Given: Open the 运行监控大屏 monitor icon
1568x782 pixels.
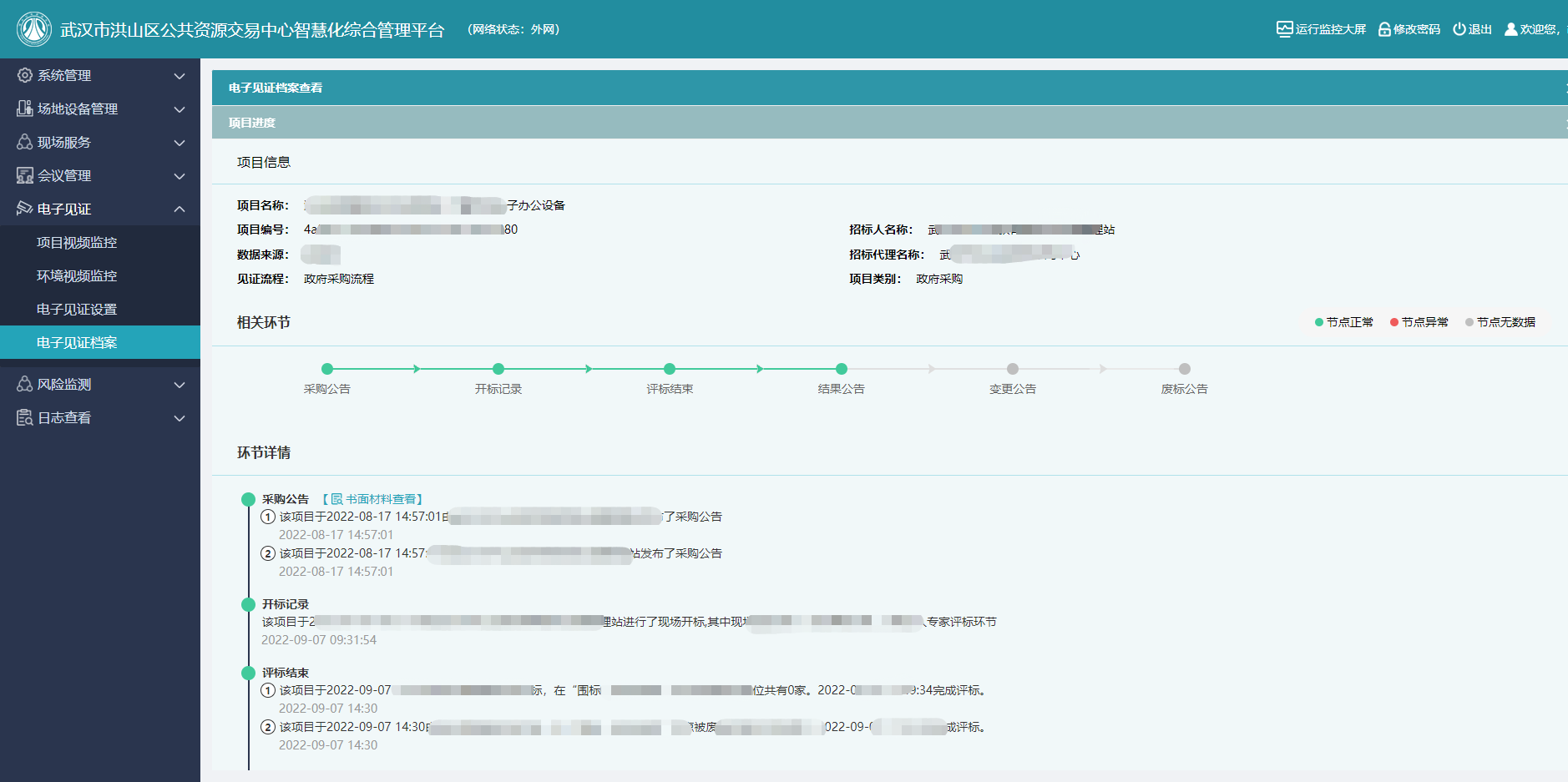Looking at the screenshot, I should tap(1284, 29).
